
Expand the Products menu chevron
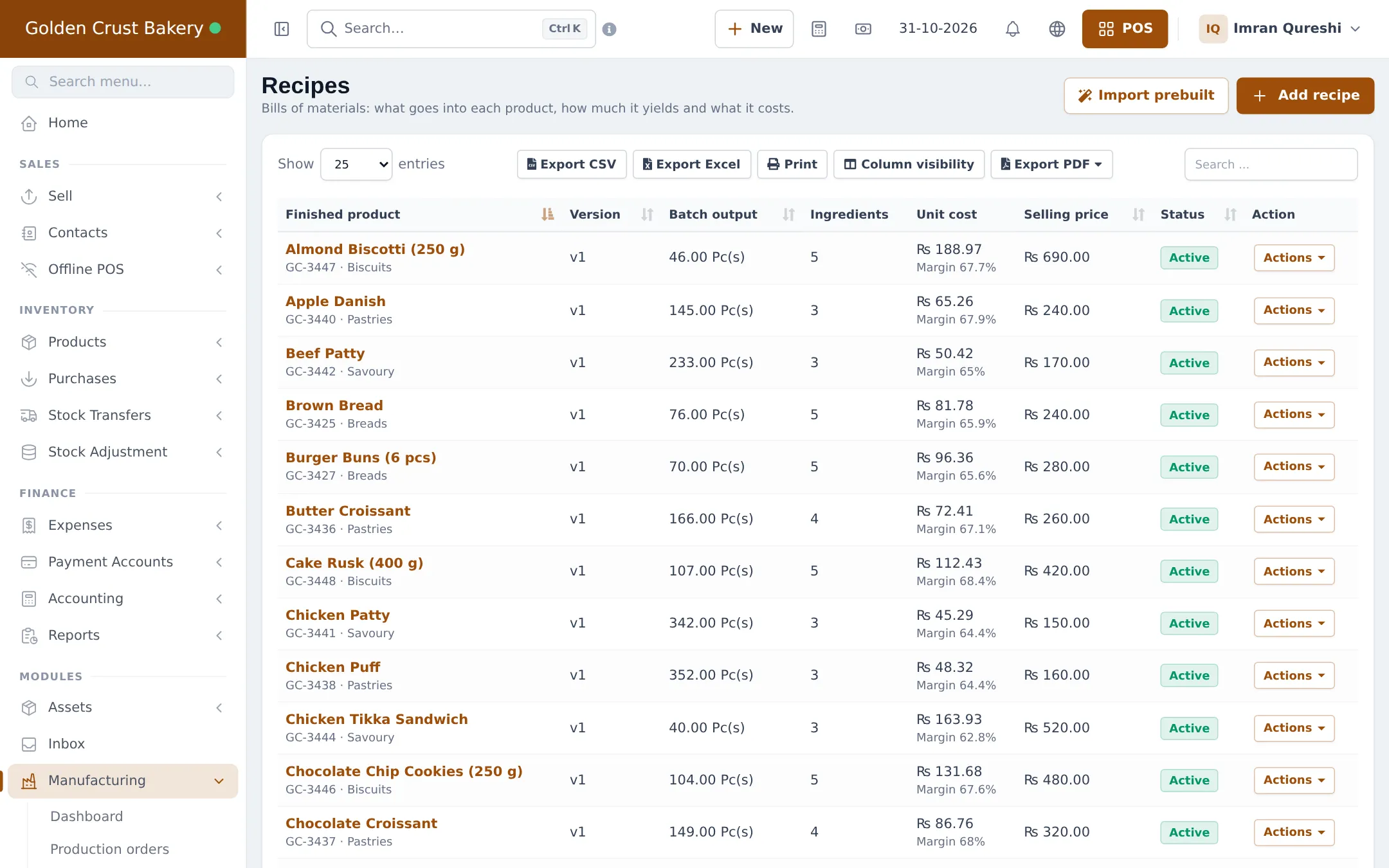pos(219,342)
